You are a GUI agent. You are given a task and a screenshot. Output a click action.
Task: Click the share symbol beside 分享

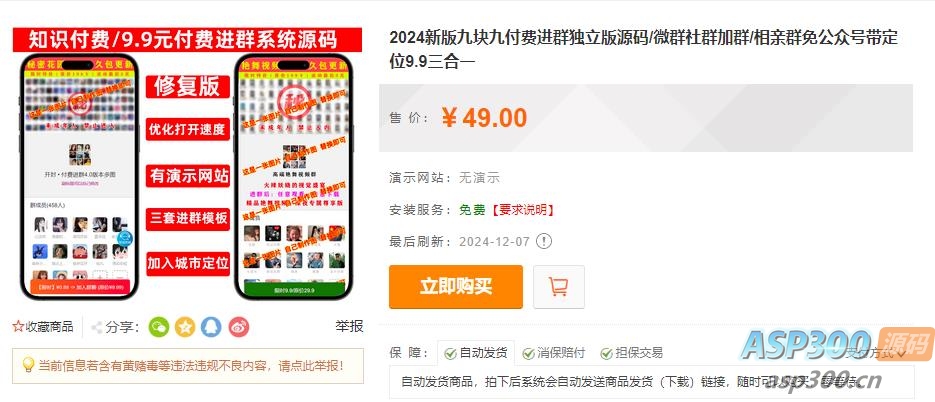click(x=97, y=327)
